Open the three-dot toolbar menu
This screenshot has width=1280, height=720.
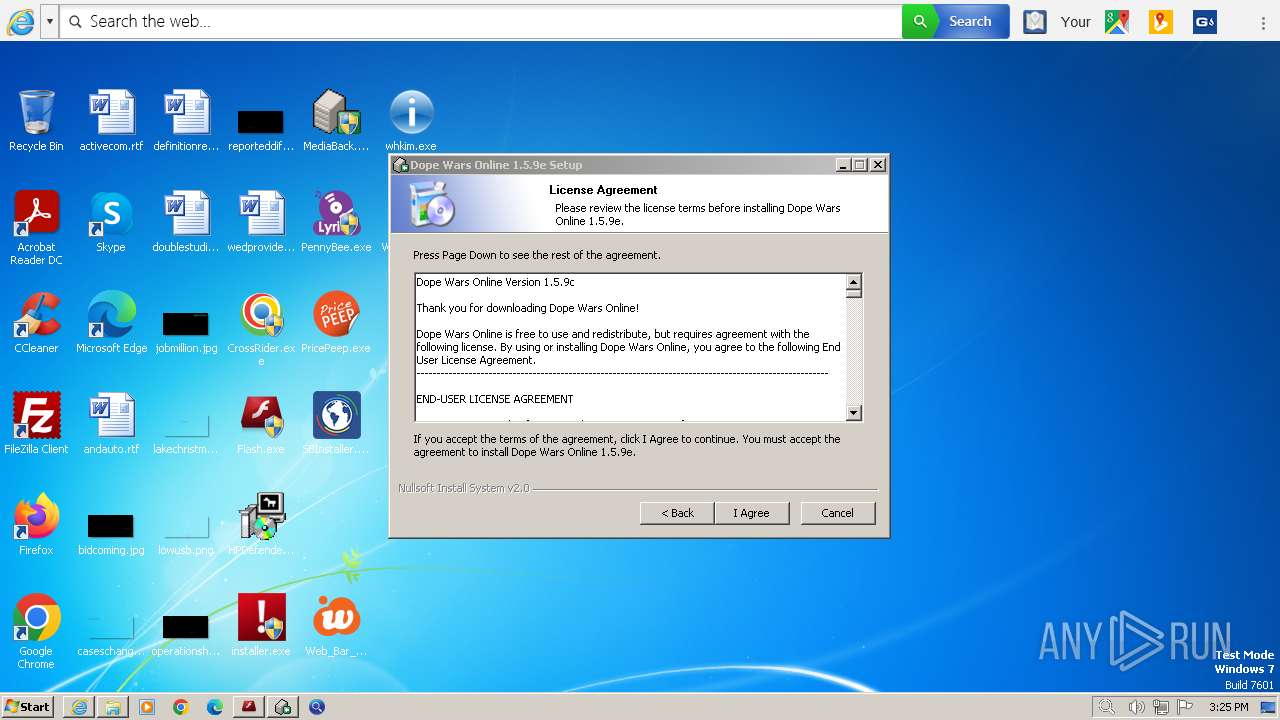[1264, 21]
